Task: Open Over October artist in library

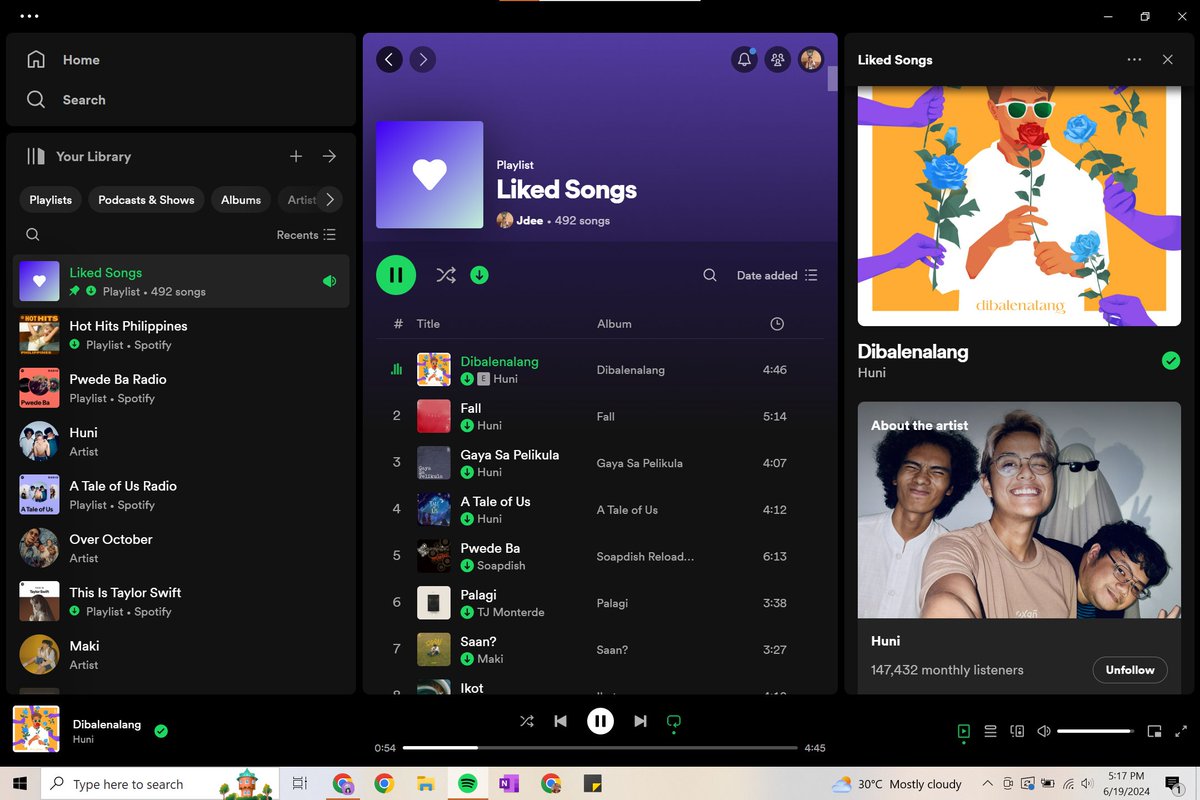Action: pyautogui.click(x=181, y=548)
